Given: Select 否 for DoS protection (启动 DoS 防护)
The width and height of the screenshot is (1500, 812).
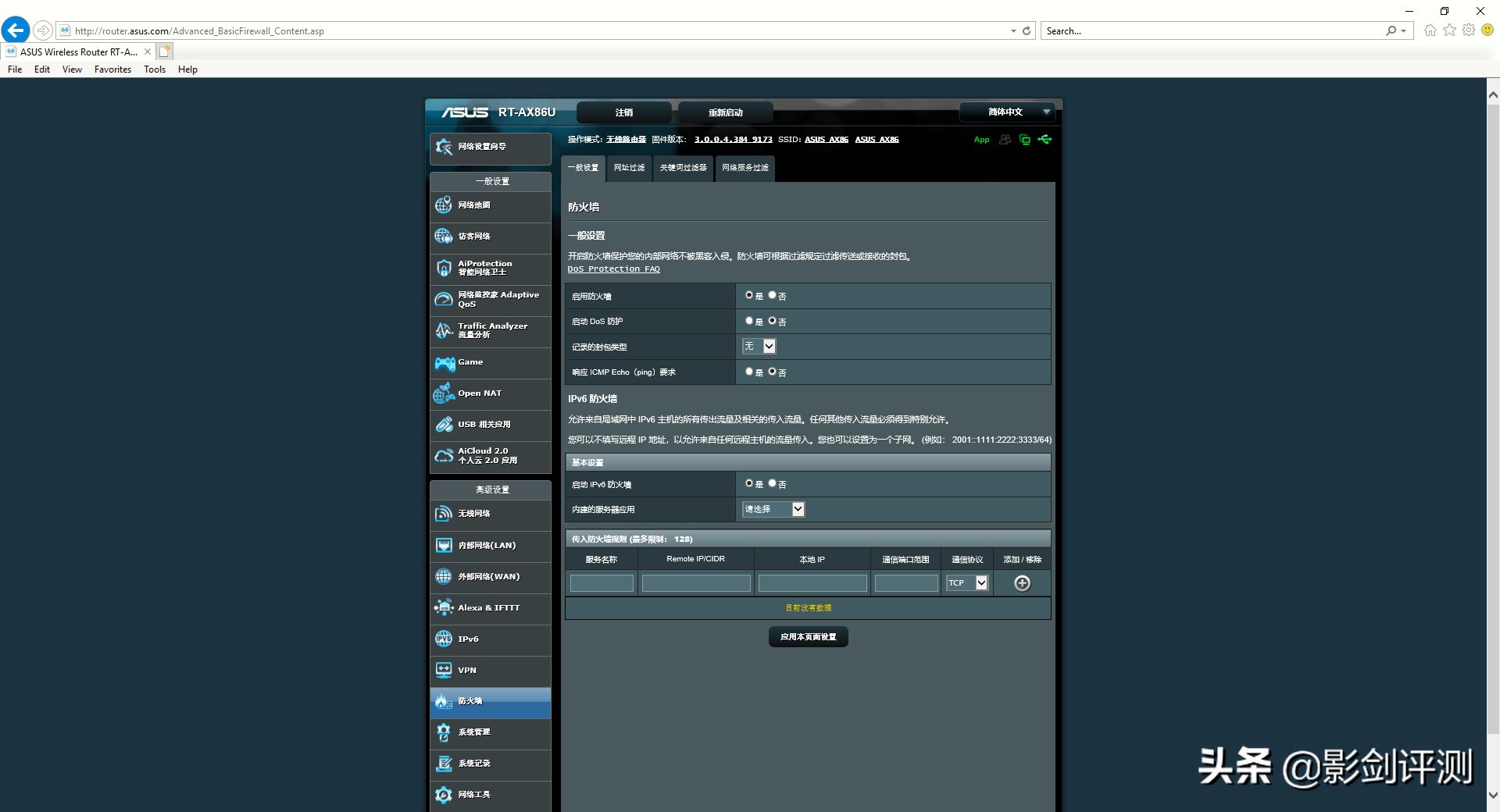Looking at the screenshot, I should (x=772, y=321).
